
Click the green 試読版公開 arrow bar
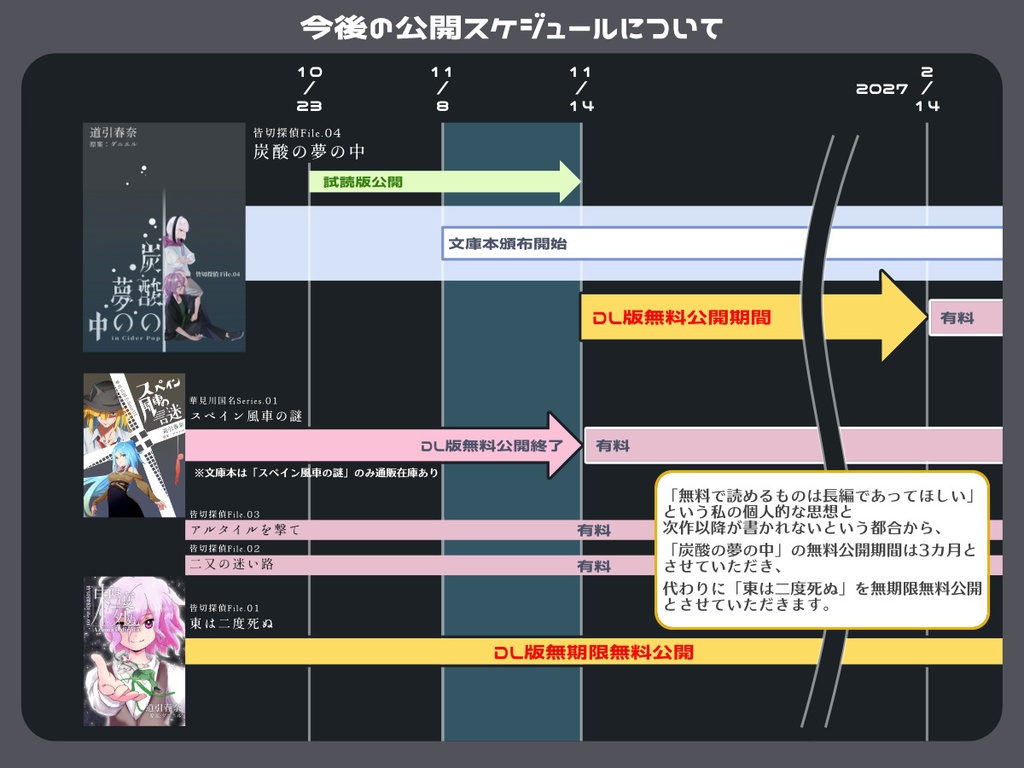point(445,182)
